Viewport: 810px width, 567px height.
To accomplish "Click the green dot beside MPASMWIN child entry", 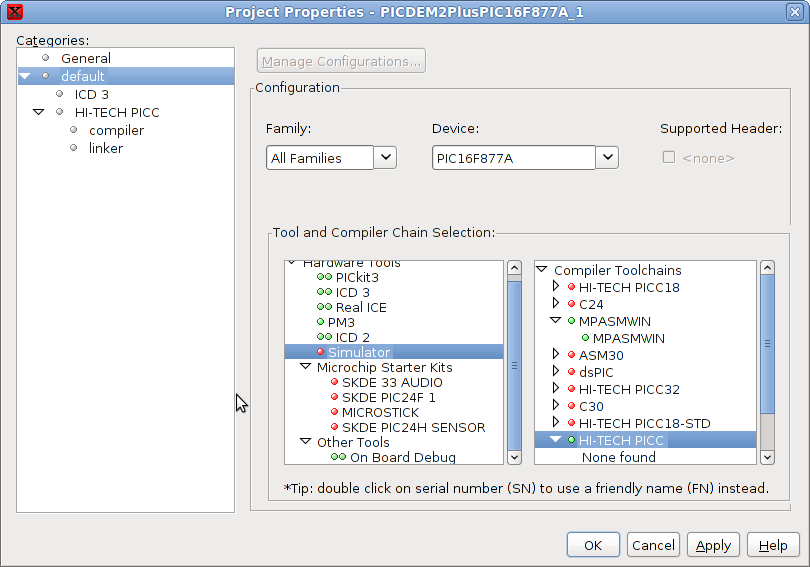I will point(585,338).
